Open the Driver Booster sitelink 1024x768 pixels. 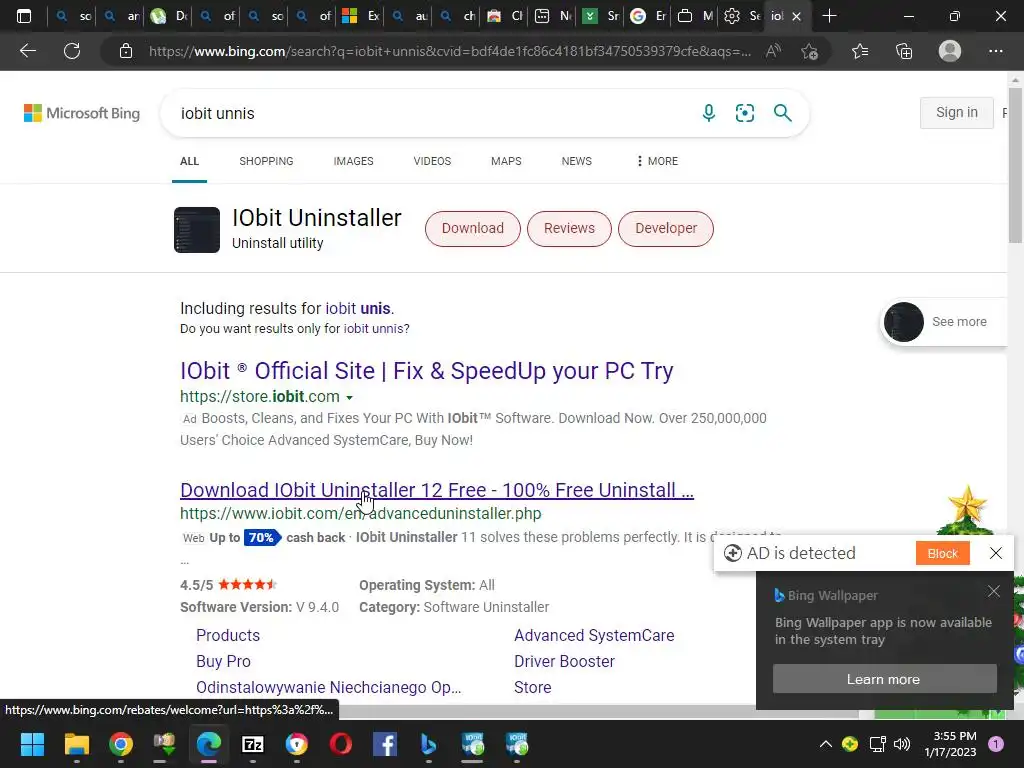point(564,662)
